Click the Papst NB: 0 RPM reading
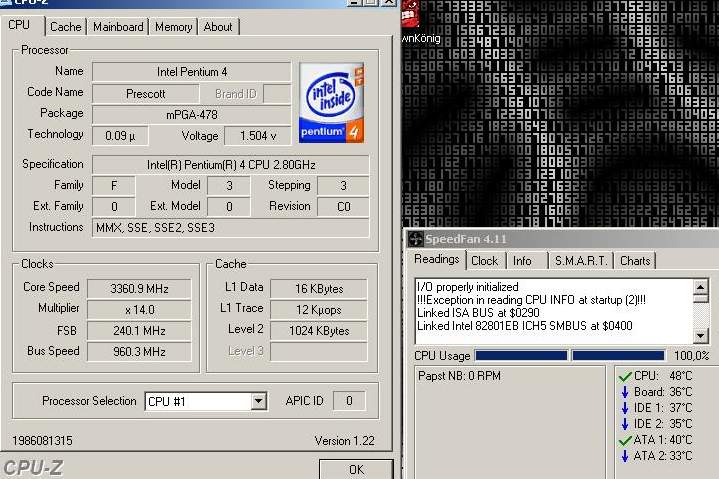This screenshot has height=479, width=719. click(459, 376)
